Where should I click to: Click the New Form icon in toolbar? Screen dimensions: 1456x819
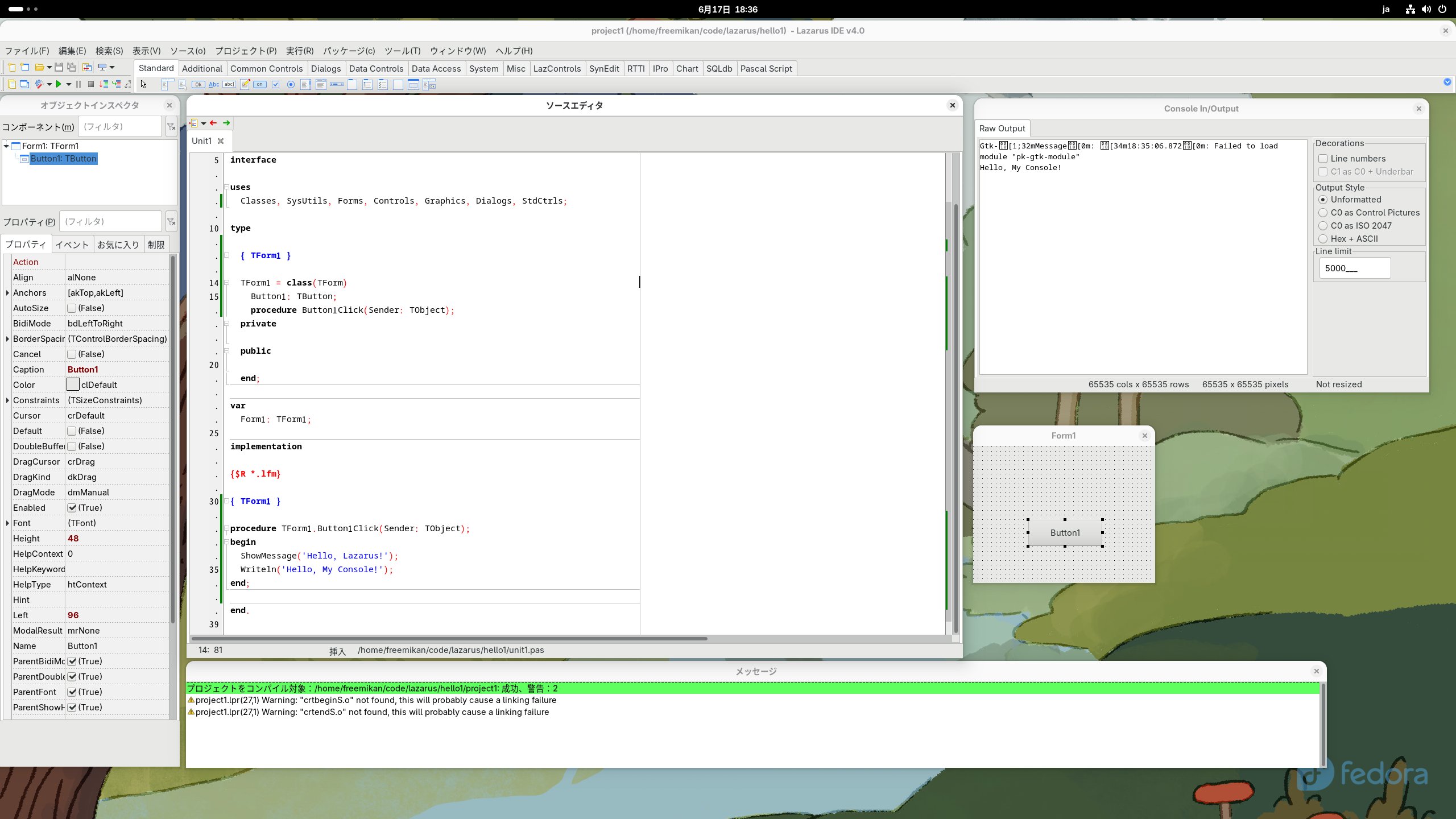coord(24,67)
